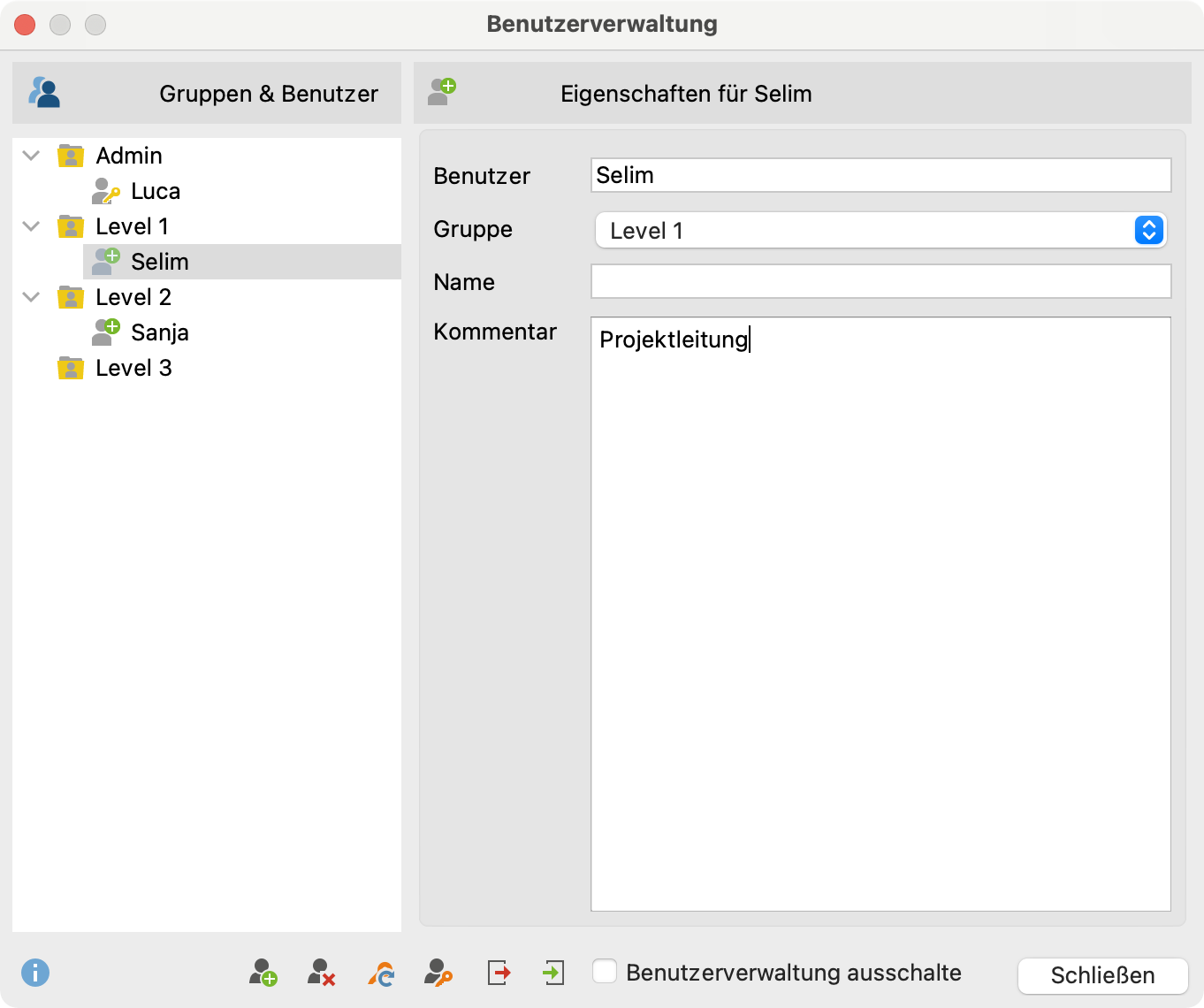Collapse the Level 1 group
This screenshot has width=1204, height=1008.
pyautogui.click(x=31, y=226)
